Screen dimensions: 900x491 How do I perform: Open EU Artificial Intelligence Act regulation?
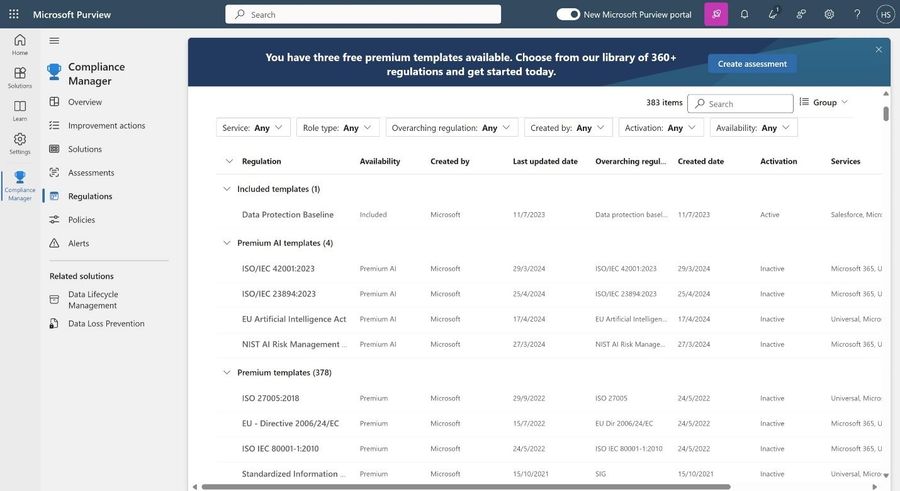(294, 319)
